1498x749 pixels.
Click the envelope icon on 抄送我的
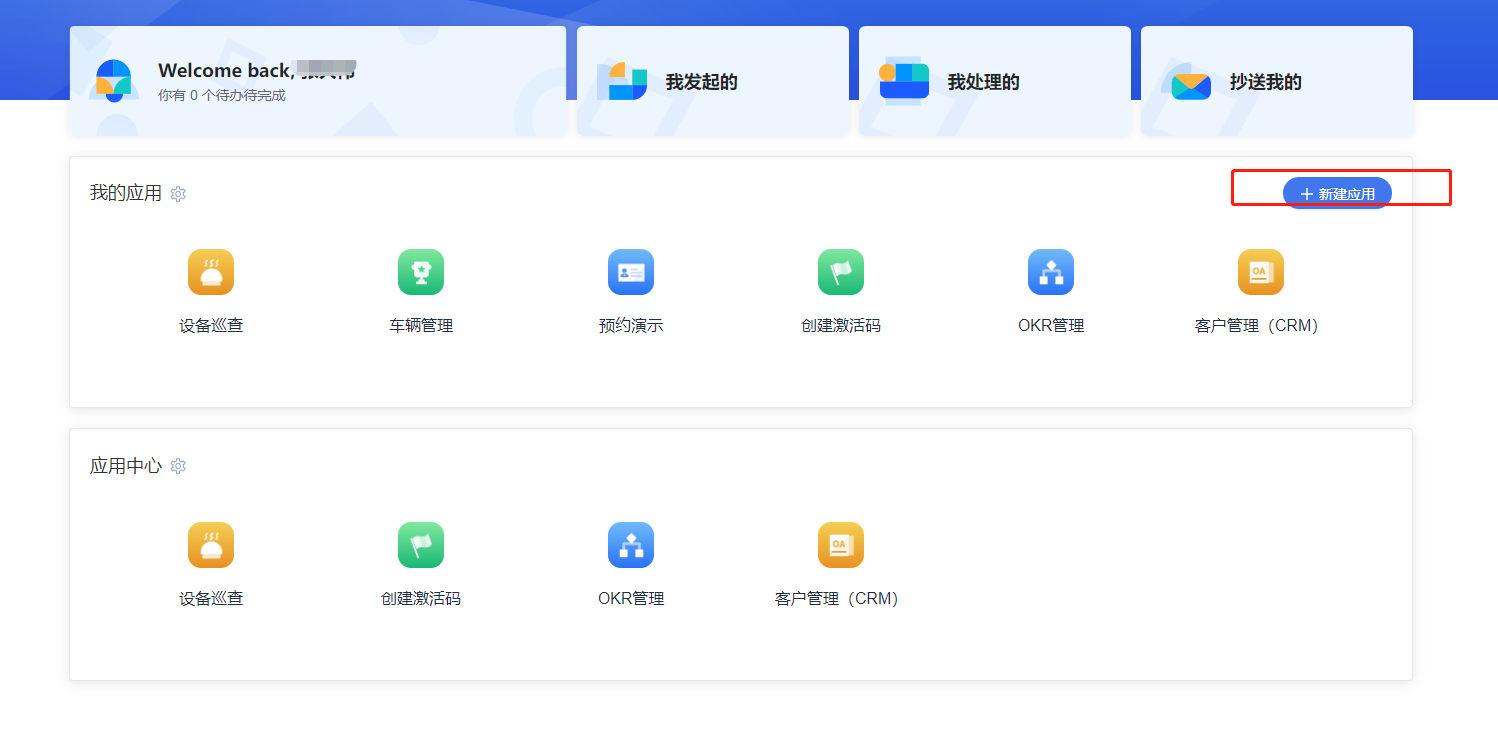[1191, 85]
